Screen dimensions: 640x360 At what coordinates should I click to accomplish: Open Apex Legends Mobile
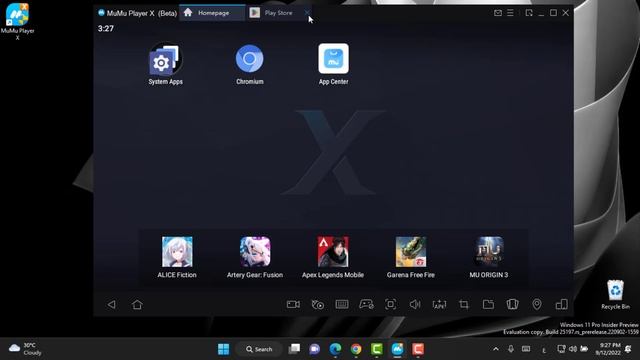point(333,257)
